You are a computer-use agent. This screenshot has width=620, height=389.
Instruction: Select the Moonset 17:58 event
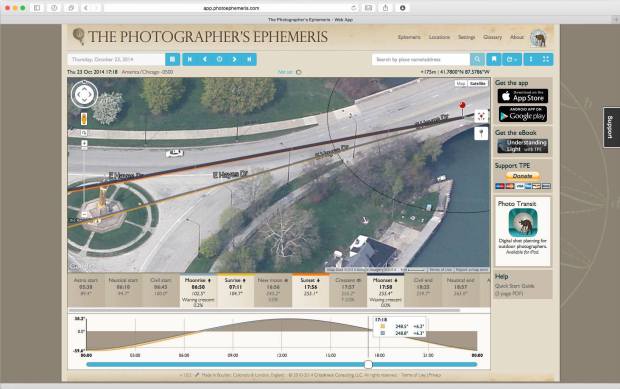point(386,290)
